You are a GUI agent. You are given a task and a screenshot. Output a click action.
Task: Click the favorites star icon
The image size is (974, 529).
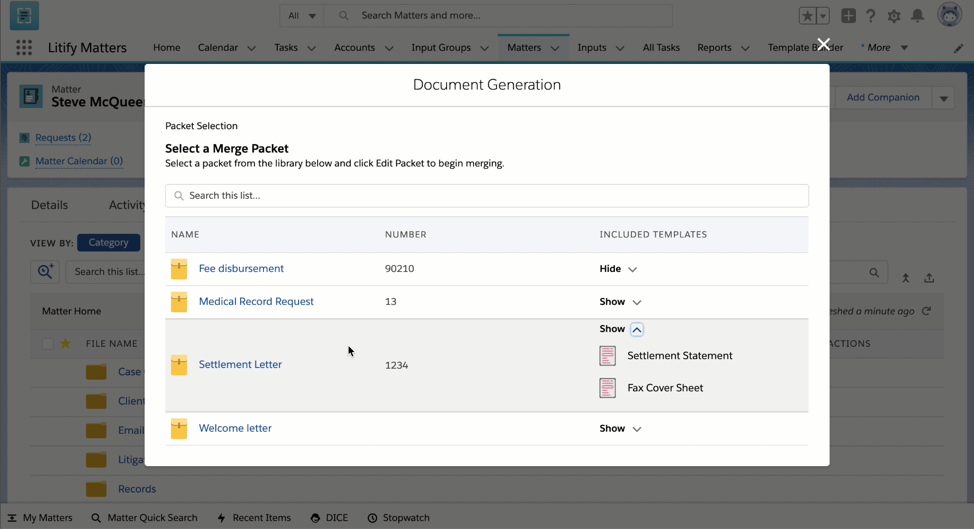coord(807,16)
